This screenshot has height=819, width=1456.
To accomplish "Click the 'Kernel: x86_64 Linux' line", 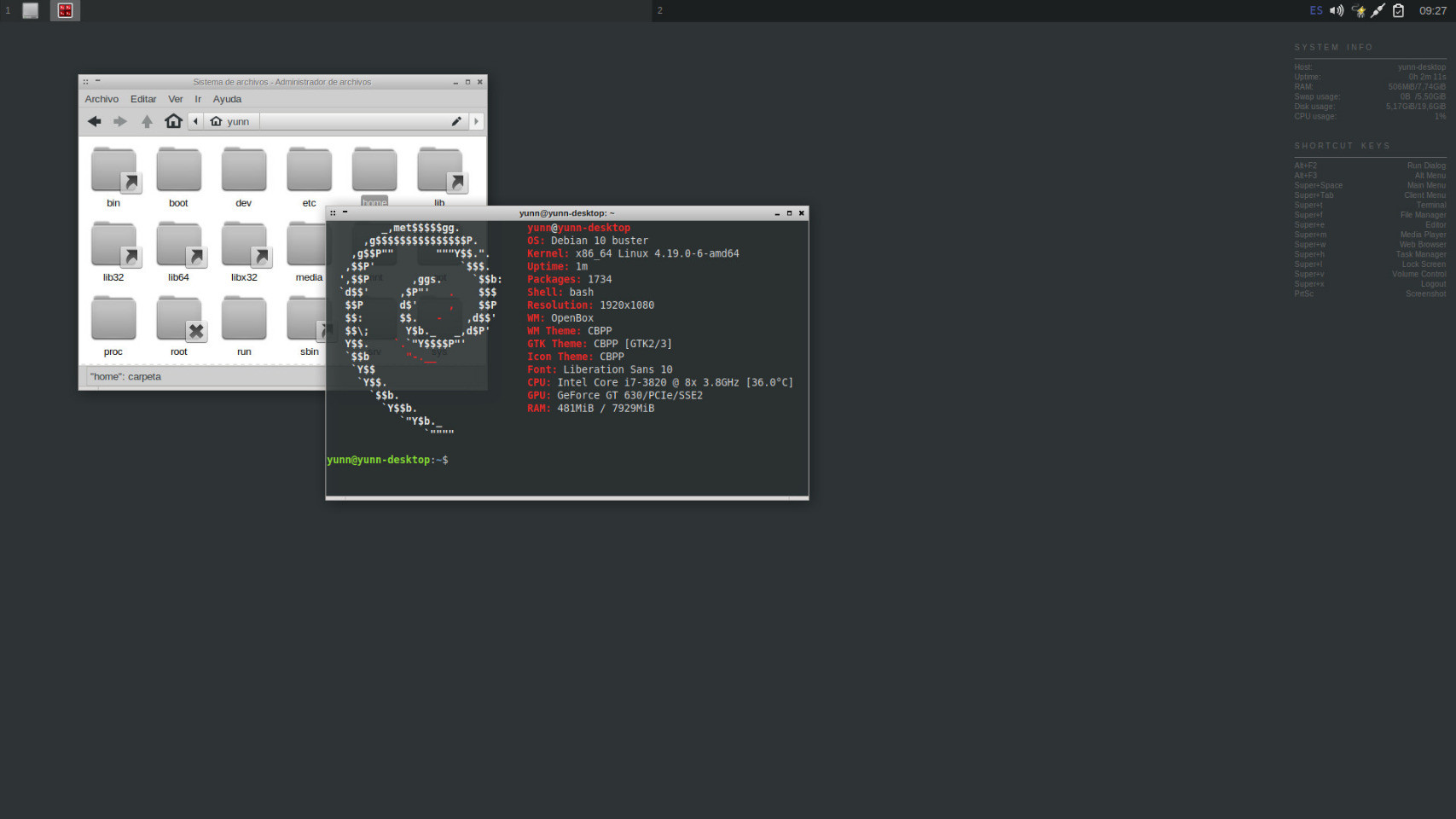I will point(633,253).
